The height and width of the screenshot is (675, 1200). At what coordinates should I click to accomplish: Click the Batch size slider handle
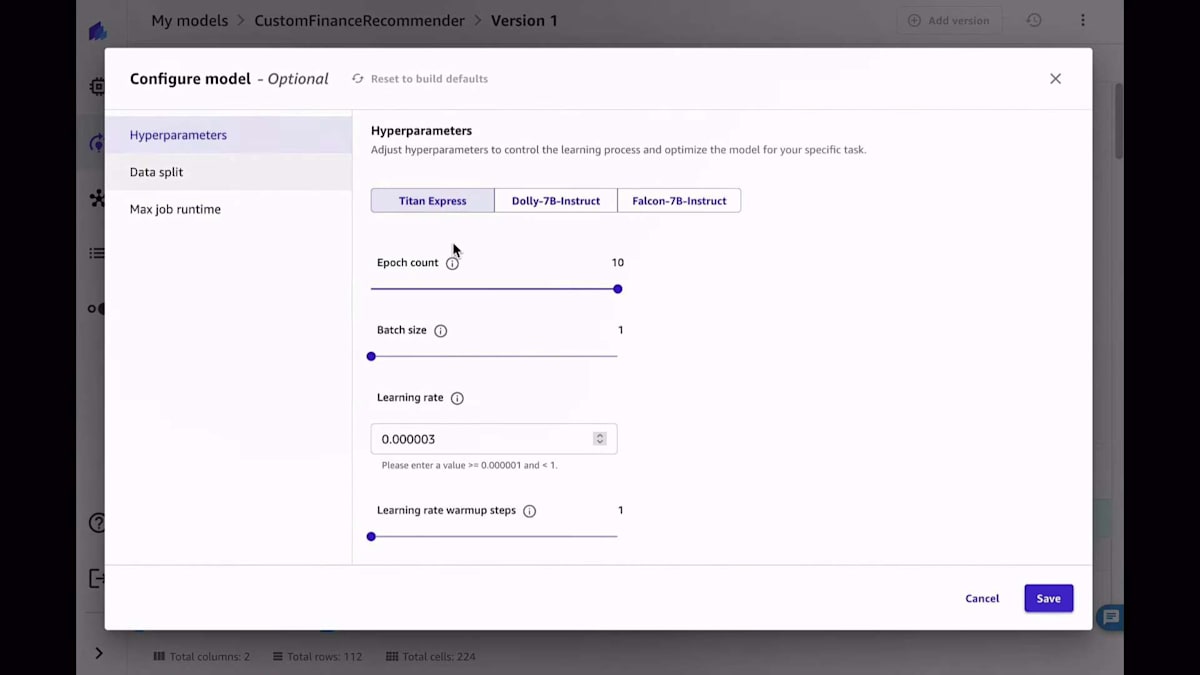tap(371, 356)
